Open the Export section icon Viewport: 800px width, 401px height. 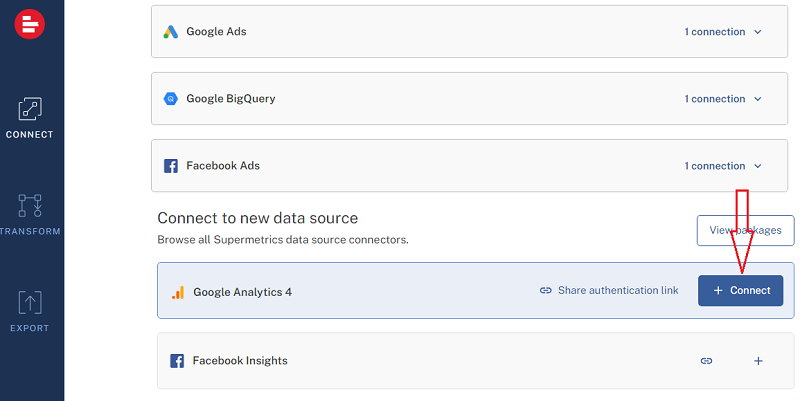(30, 302)
